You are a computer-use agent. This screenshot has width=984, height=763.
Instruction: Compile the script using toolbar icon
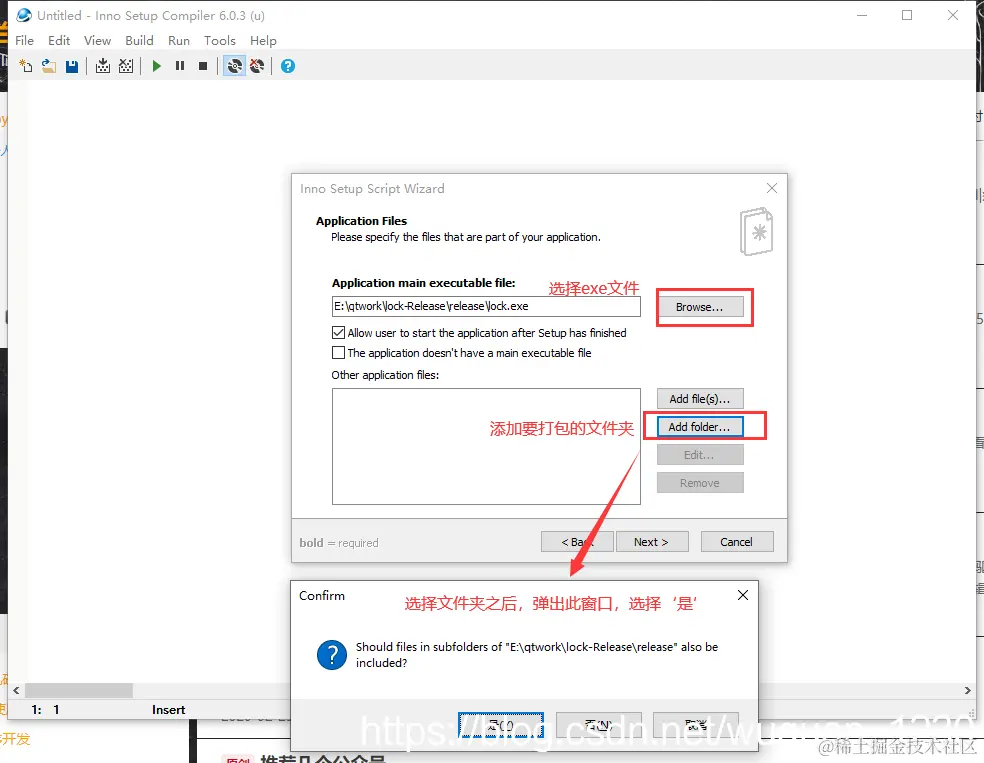click(x=103, y=66)
